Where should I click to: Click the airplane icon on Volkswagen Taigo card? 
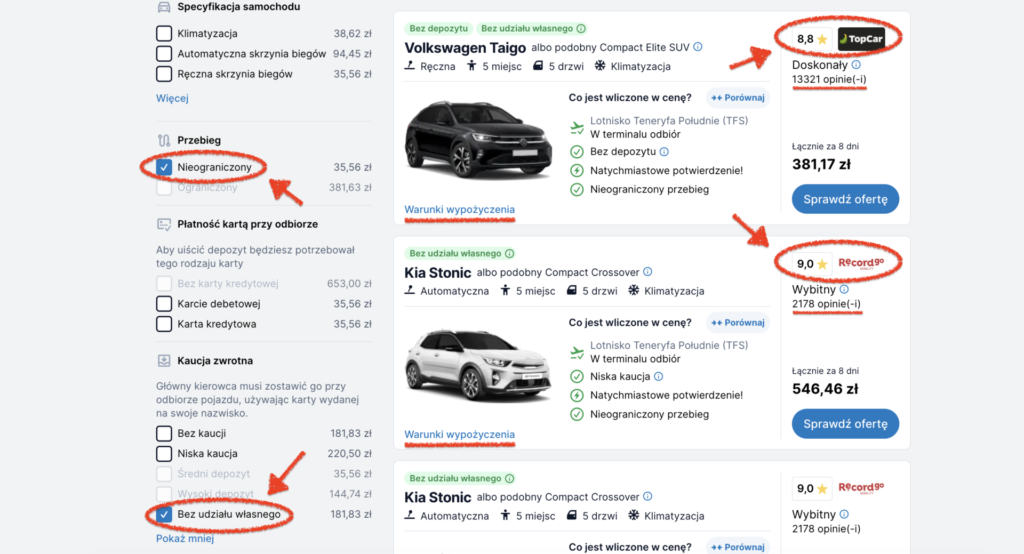point(577,127)
